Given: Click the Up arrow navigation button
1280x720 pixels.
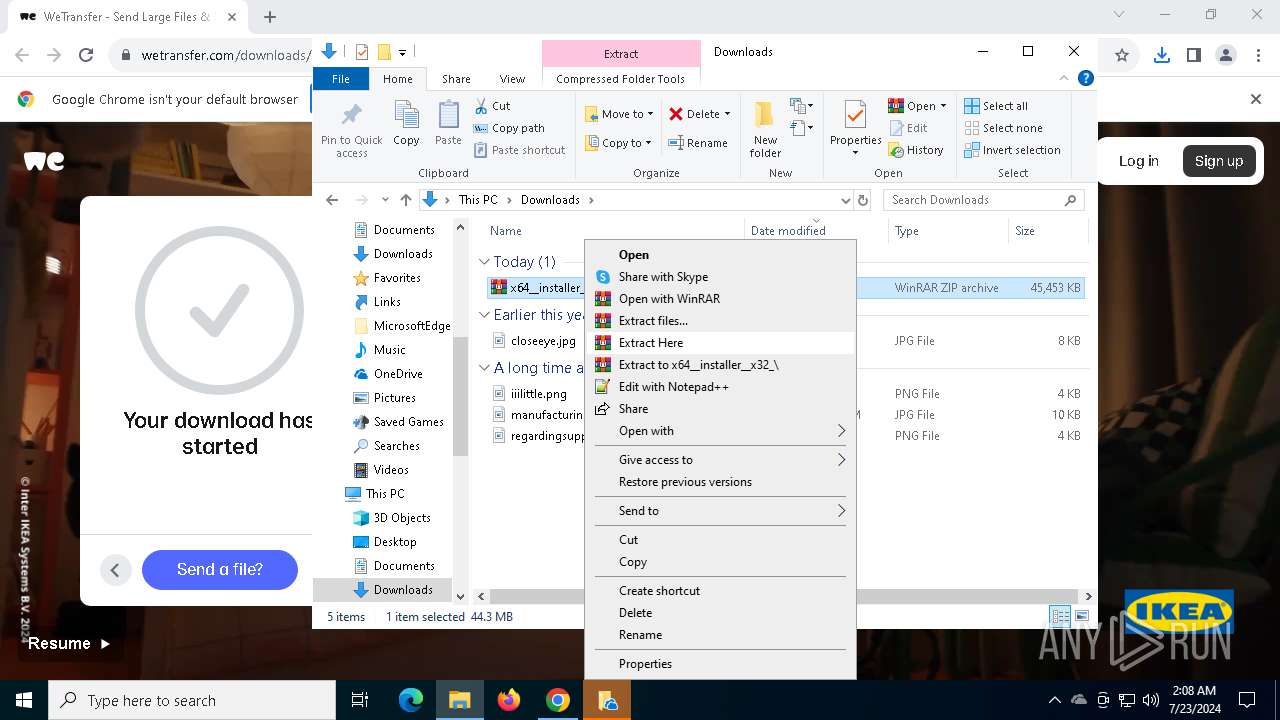Looking at the screenshot, I should [x=405, y=200].
